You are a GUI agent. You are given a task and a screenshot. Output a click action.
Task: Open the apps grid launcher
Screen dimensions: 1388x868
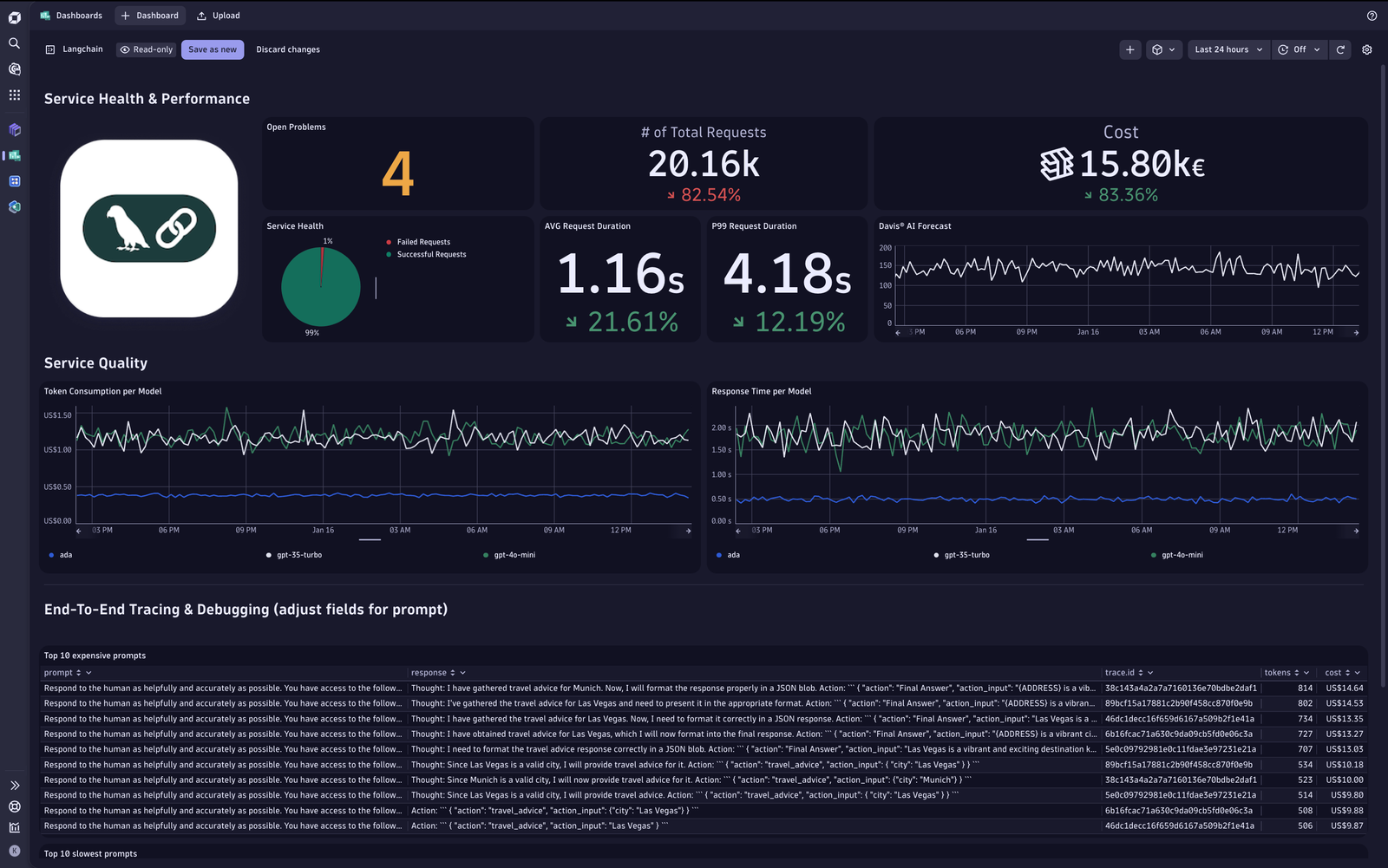14,95
